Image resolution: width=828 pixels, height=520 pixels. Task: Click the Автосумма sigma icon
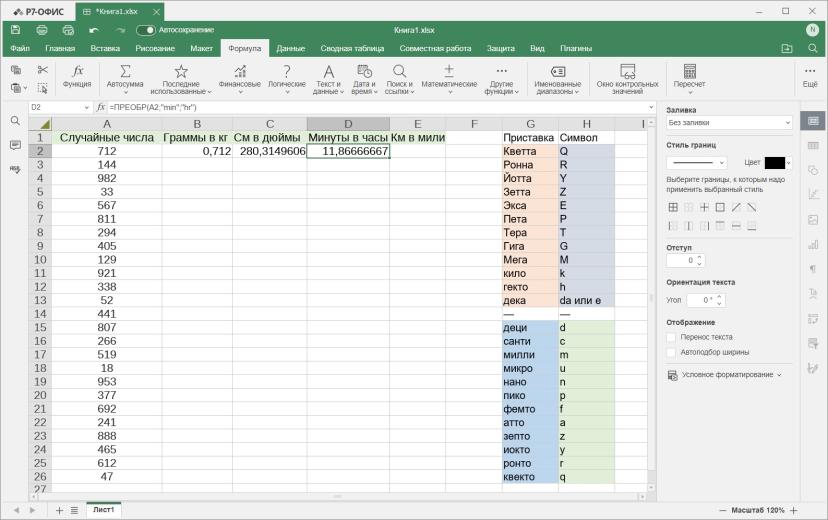pyautogui.click(x=125, y=71)
